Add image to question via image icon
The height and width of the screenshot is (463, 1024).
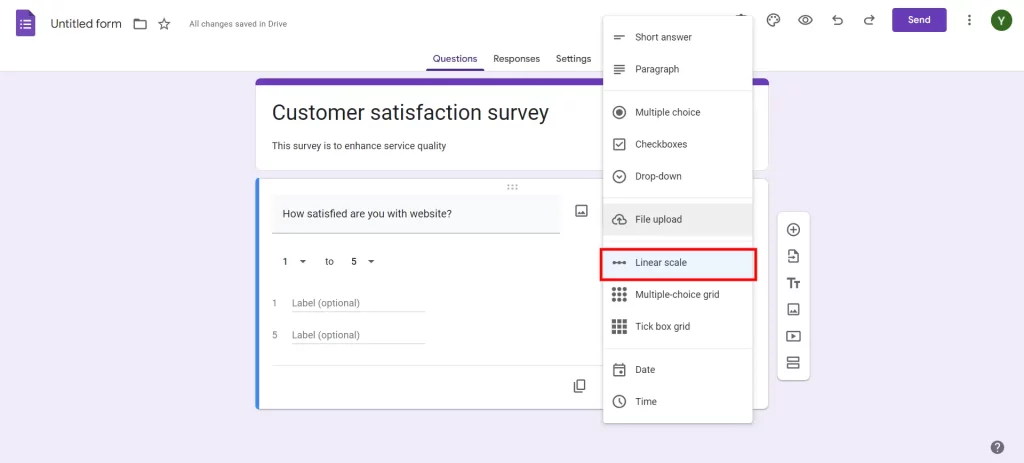click(581, 211)
